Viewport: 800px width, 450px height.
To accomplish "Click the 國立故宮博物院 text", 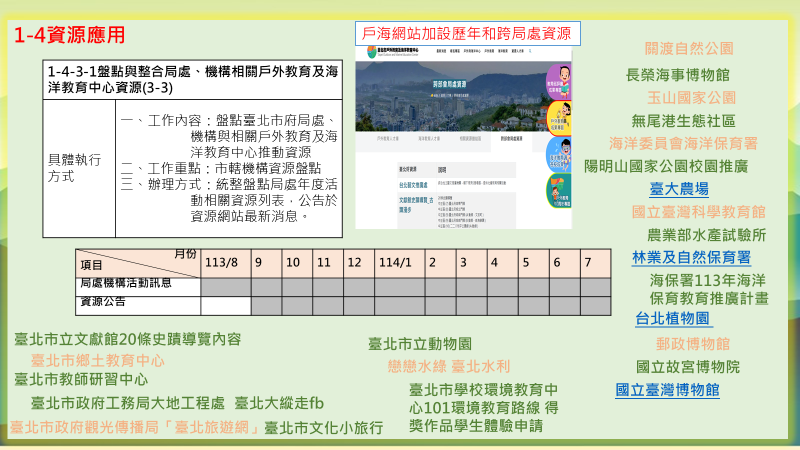I will (688, 367).
